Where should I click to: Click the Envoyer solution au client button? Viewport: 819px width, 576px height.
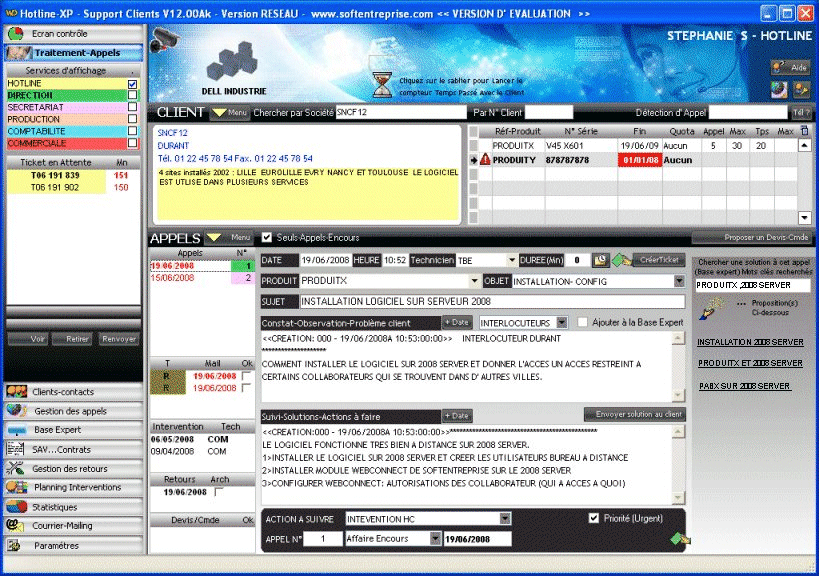tap(634, 414)
